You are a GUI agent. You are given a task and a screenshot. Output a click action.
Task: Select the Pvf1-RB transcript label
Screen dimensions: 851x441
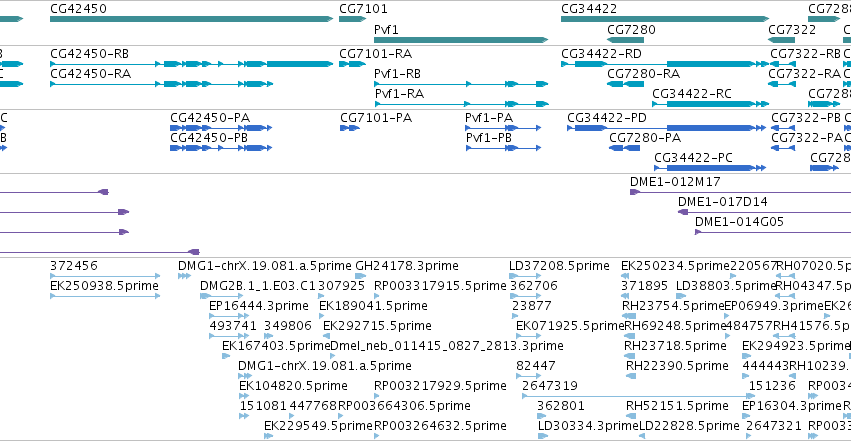397,73
